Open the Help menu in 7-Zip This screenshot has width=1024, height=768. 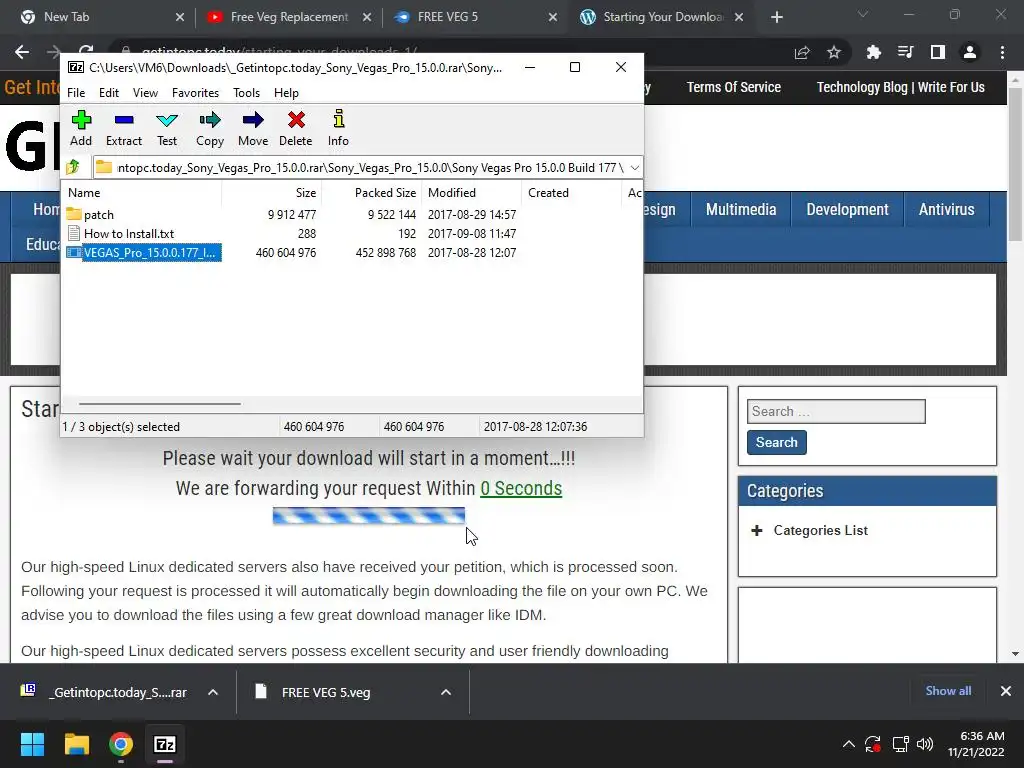coord(286,93)
